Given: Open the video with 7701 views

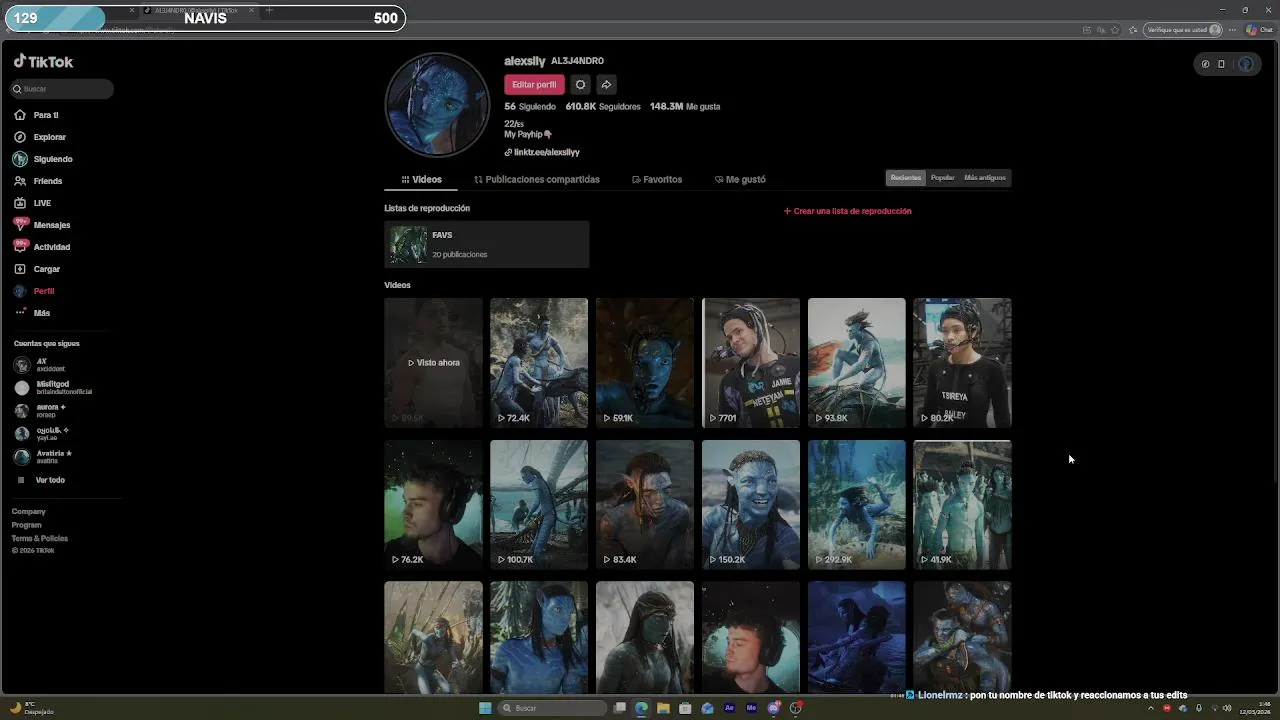Looking at the screenshot, I should point(751,363).
